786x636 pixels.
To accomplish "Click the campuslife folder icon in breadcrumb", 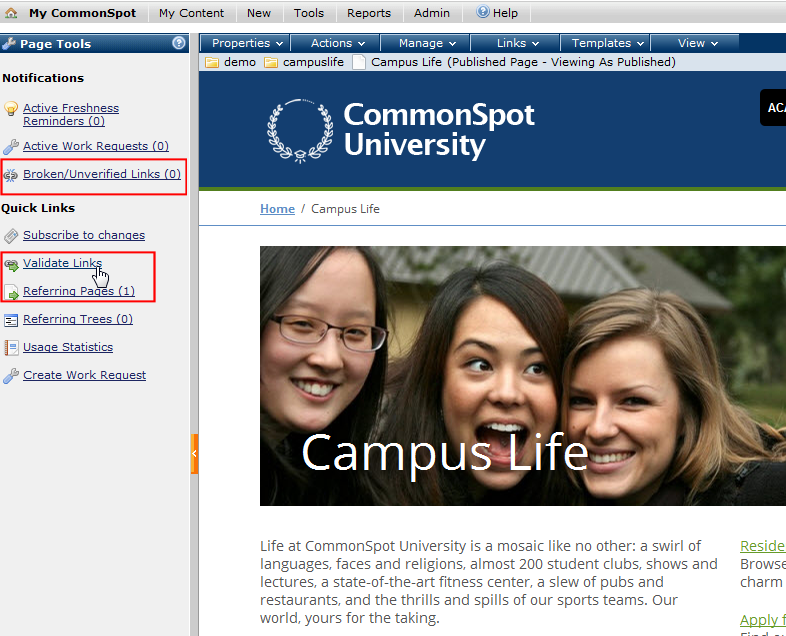I will pyautogui.click(x=271, y=62).
